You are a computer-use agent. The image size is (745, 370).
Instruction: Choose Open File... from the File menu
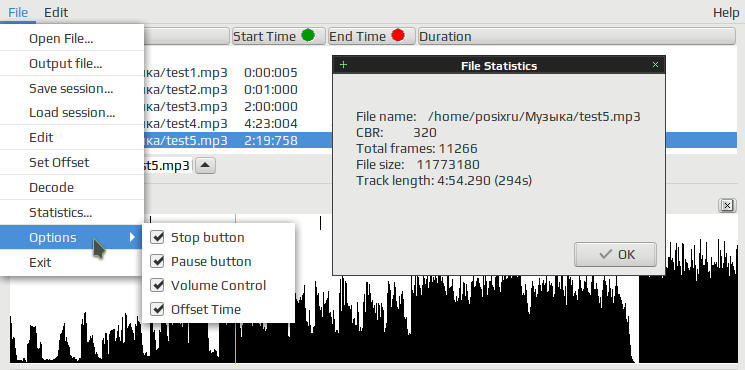[72, 39]
